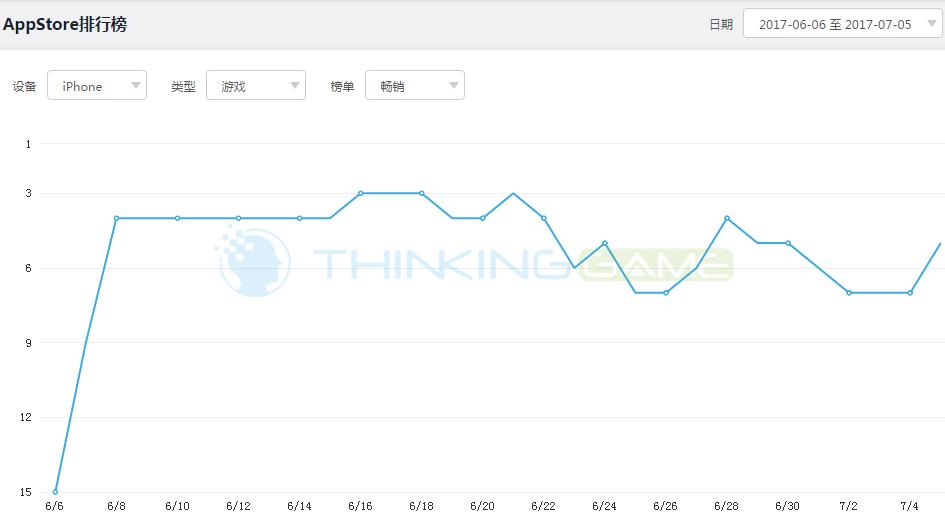Click the 6/22 data point on the line
The width and height of the screenshot is (945, 521).
pos(544,218)
